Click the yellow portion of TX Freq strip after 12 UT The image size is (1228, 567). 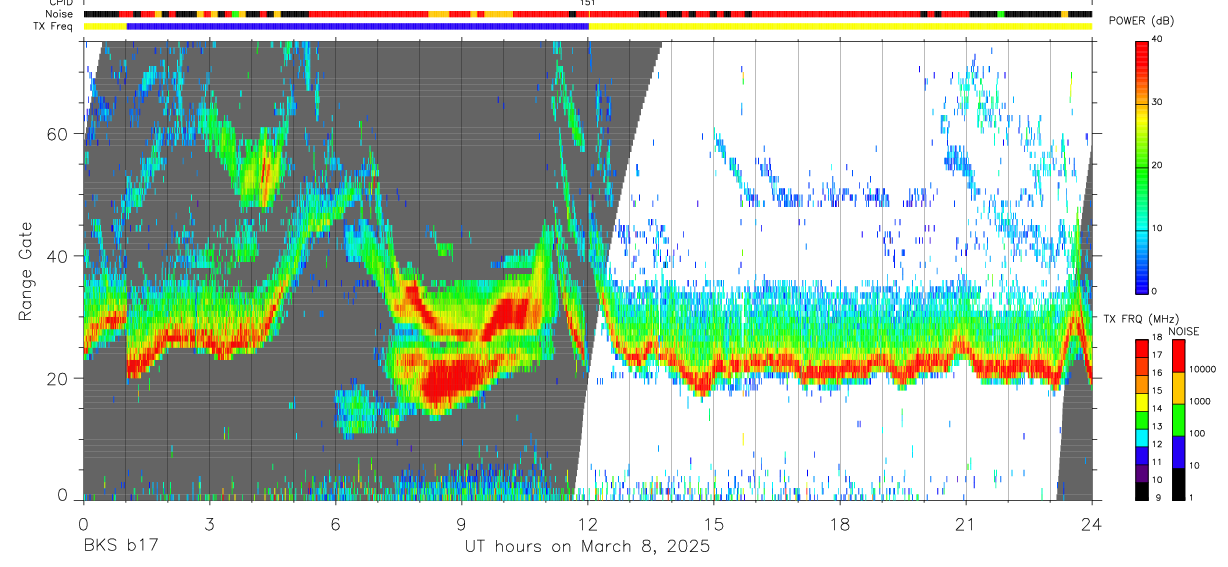pos(840,27)
